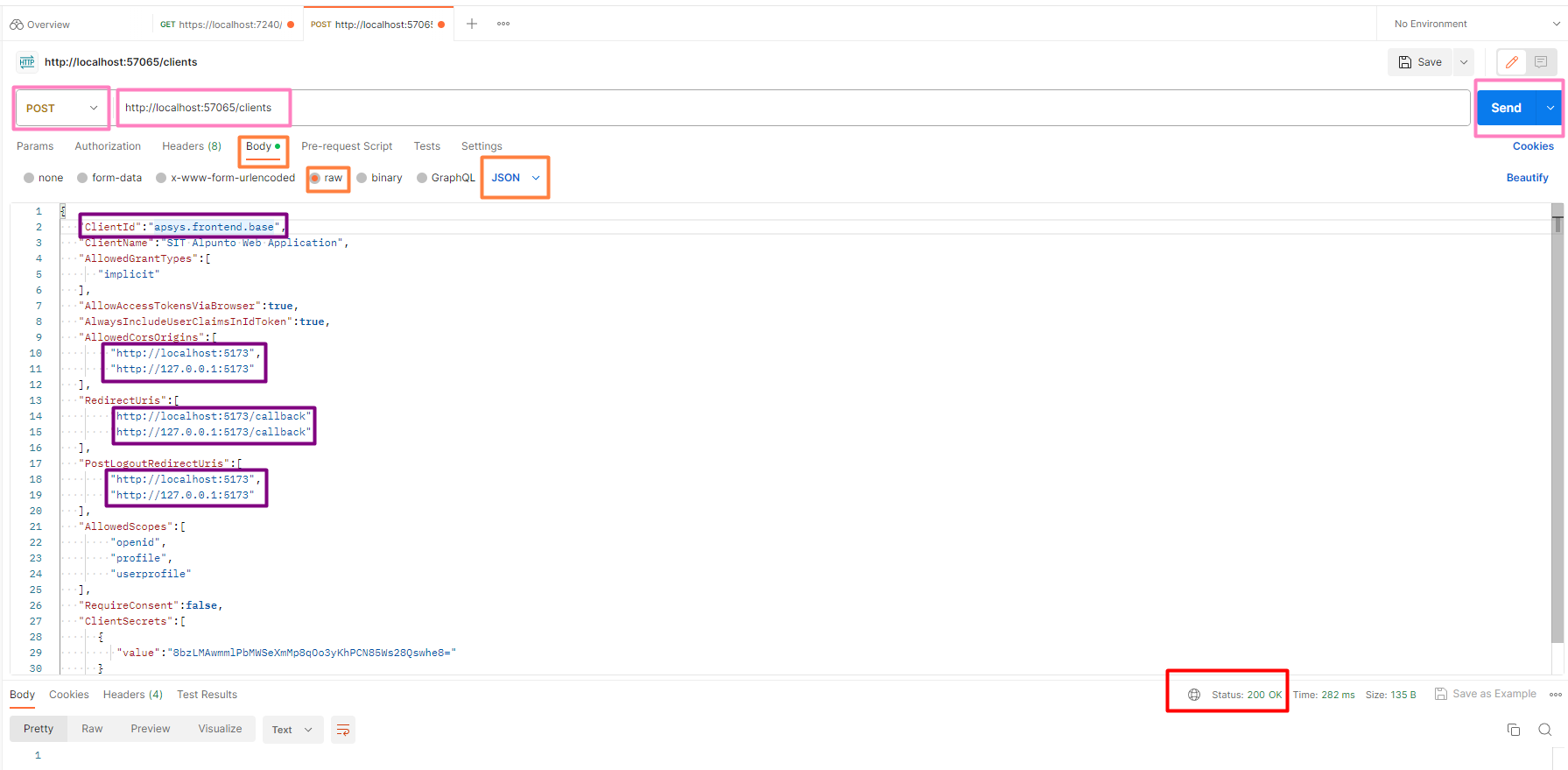Open the Pre-request Script tab
The width and height of the screenshot is (1568, 770).
click(x=347, y=146)
